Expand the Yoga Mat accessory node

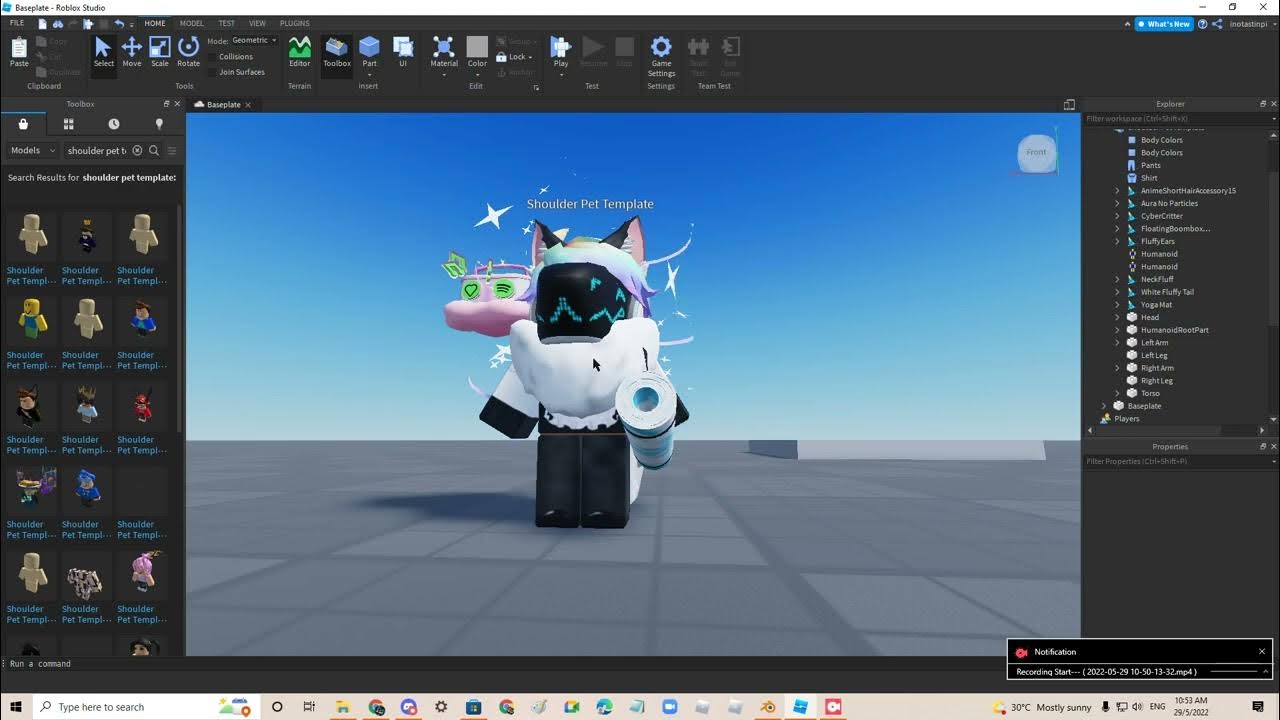[x=1118, y=305]
